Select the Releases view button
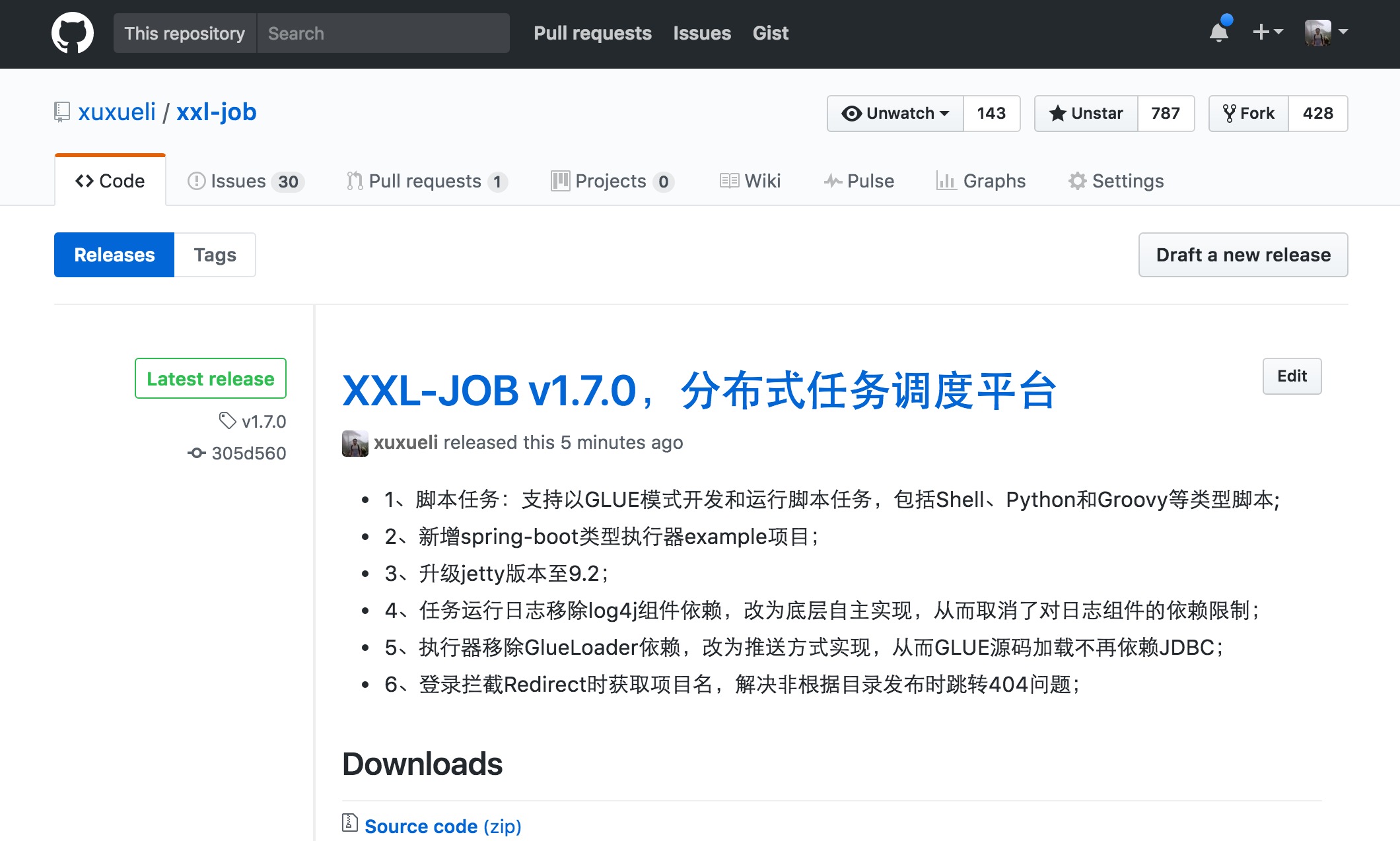This screenshot has width=1400, height=841. [x=114, y=255]
